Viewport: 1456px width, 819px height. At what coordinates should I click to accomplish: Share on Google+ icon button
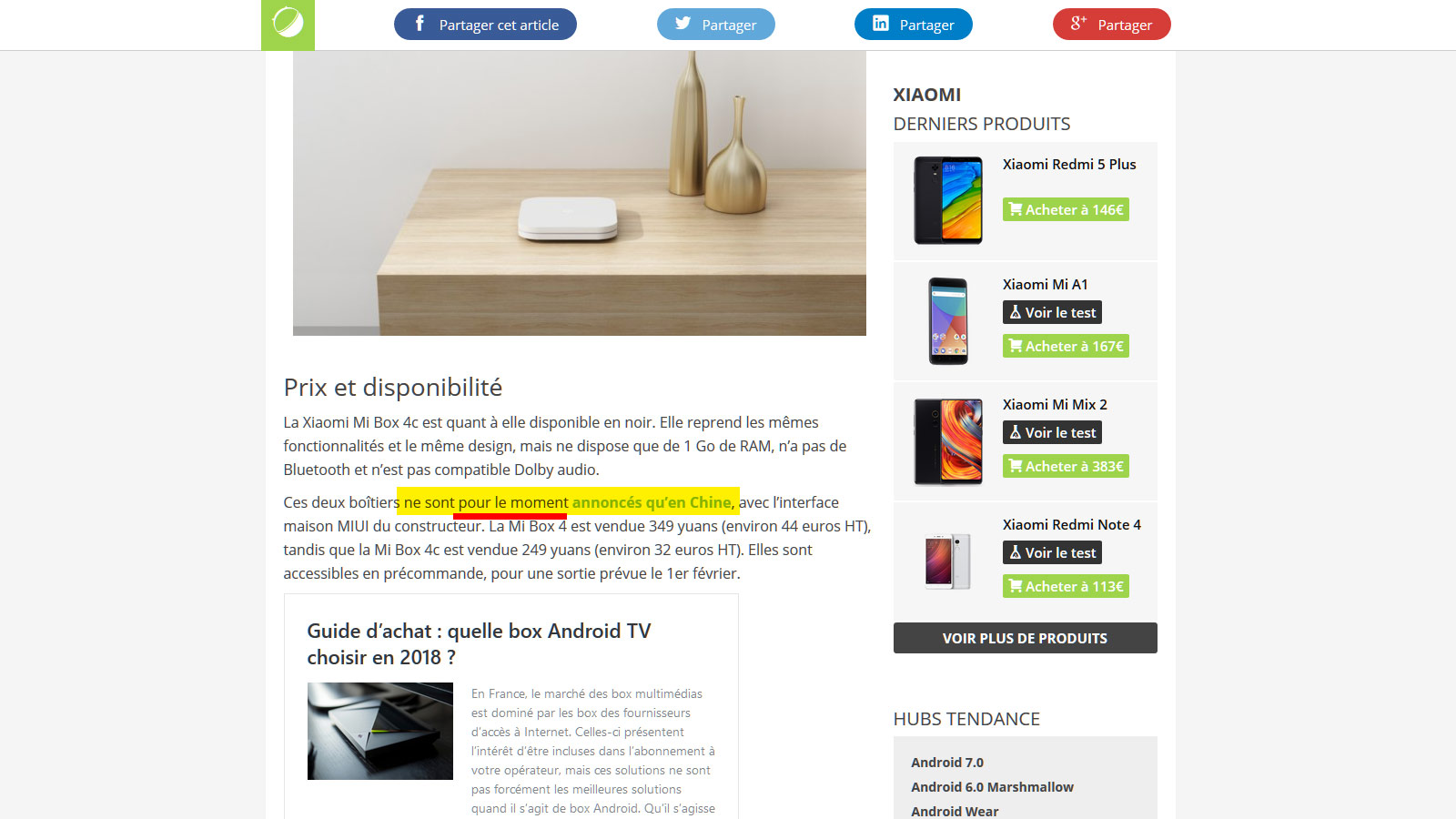pyautogui.click(x=1112, y=25)
